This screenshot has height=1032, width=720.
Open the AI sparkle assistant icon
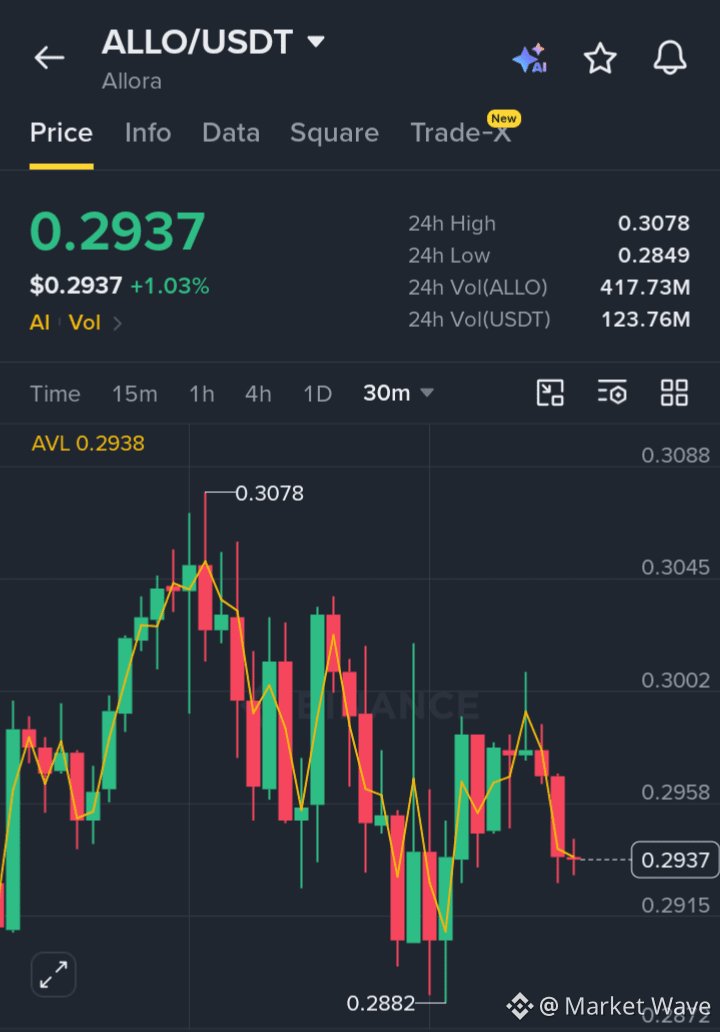(530, 59)
